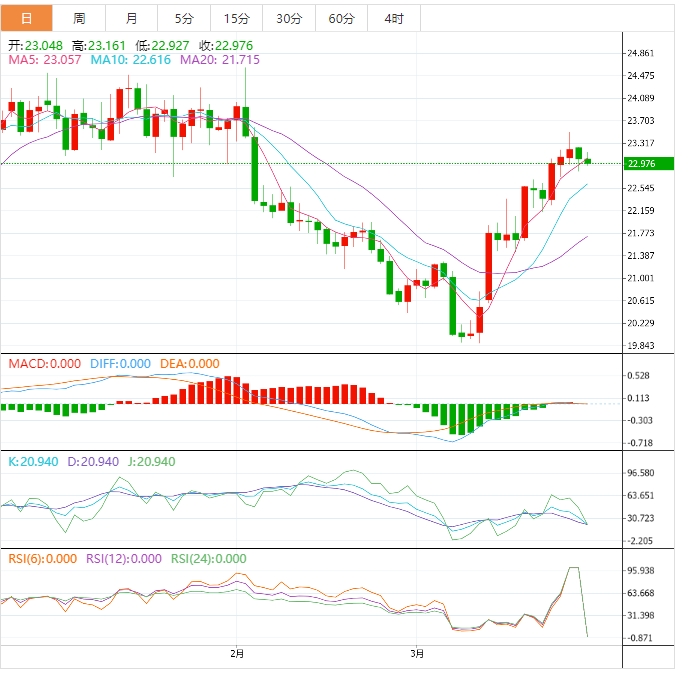Image resolution: width=677 pixels, height=674 pixels.
Task: Click the D:20.940 indicator label
Action: [93, 462]
